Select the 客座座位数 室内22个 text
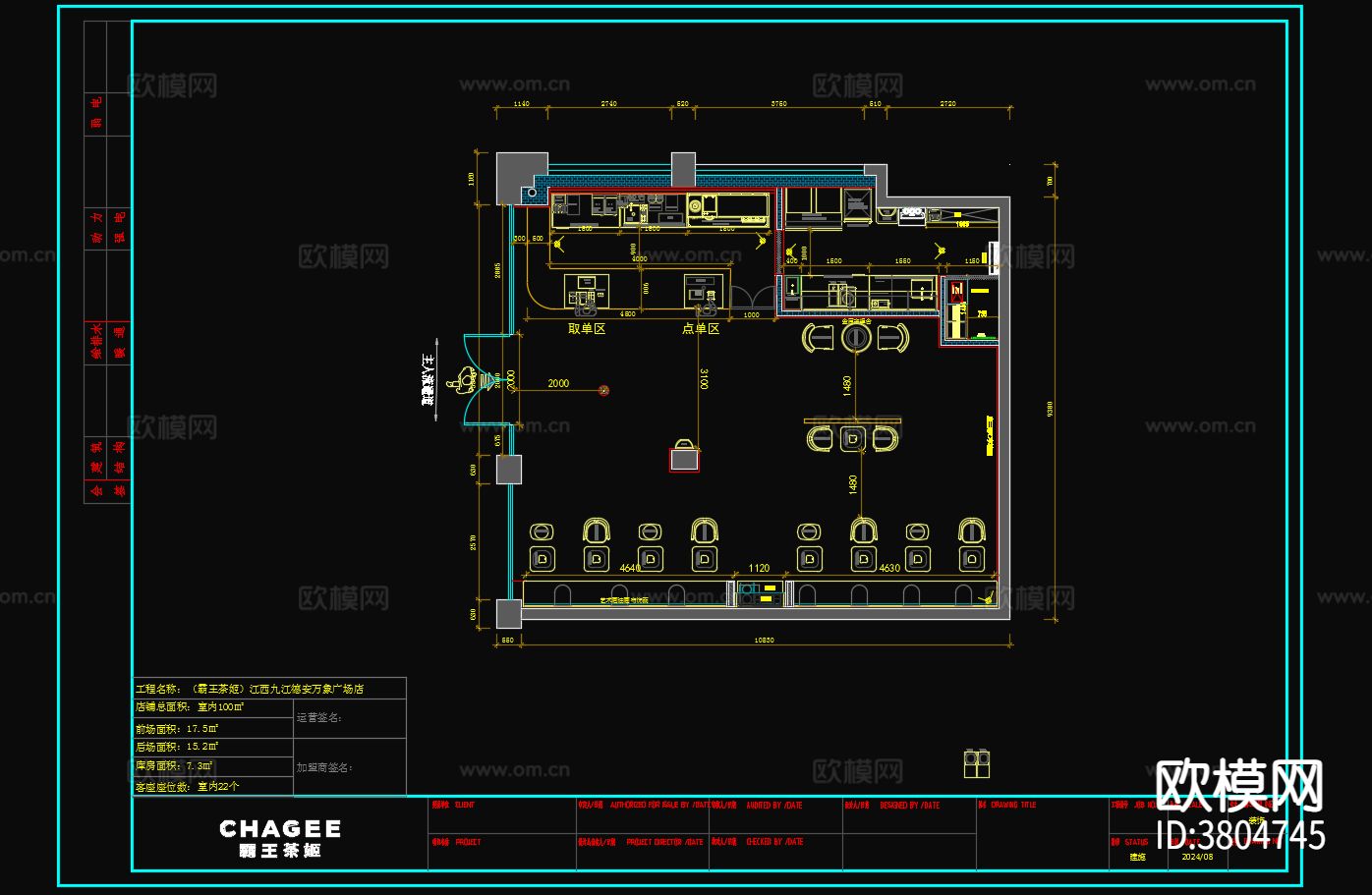 coord(187,786)
